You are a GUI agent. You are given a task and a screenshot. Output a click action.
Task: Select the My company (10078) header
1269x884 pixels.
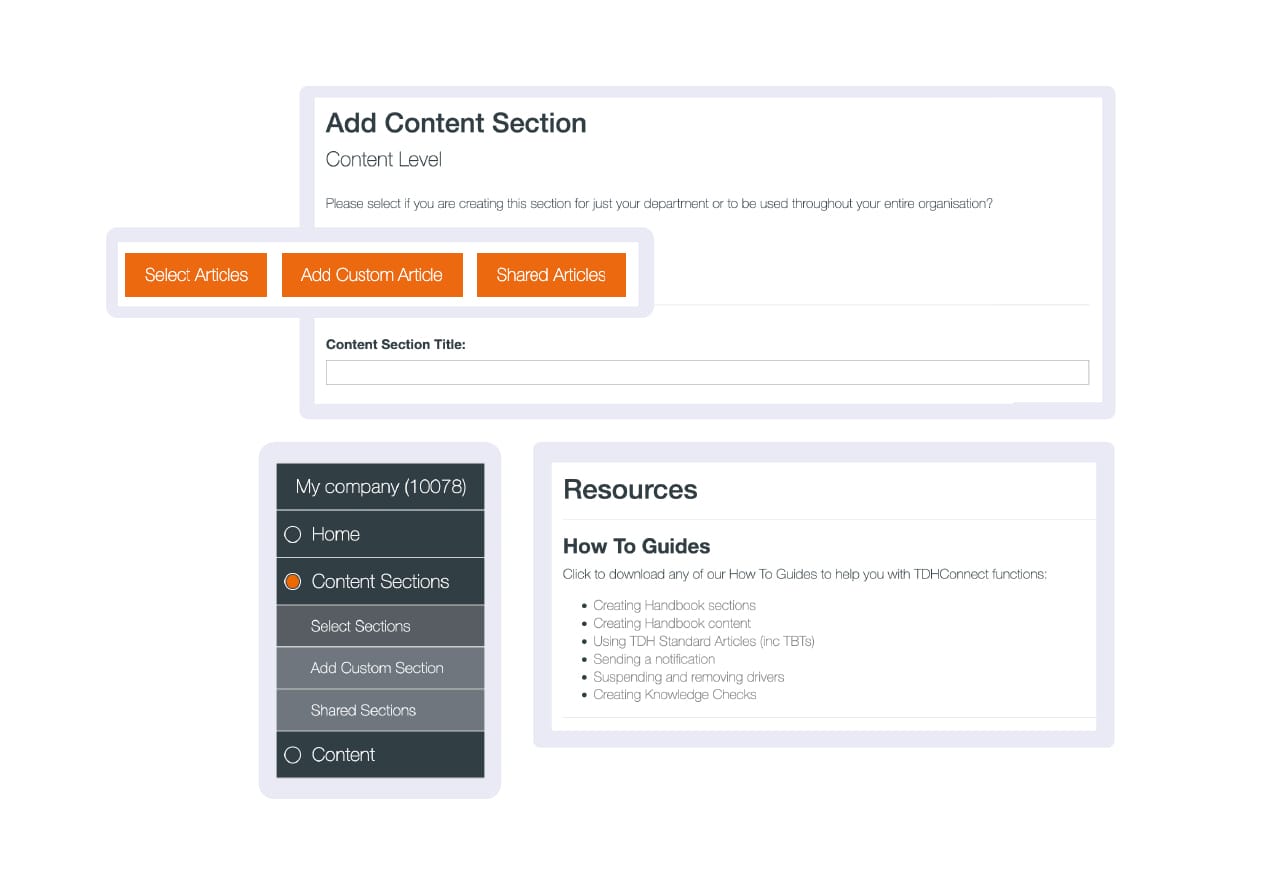pyautogui.click(x=380, y=487)
